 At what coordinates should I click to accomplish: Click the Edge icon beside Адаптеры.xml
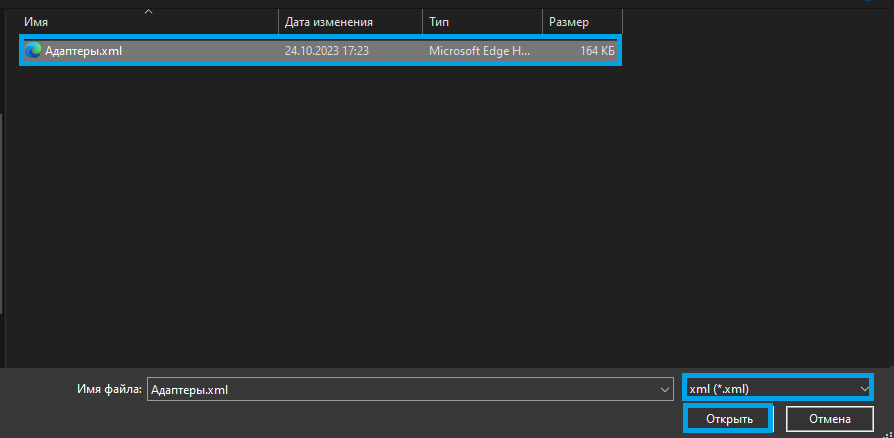[x=32, y=51]
